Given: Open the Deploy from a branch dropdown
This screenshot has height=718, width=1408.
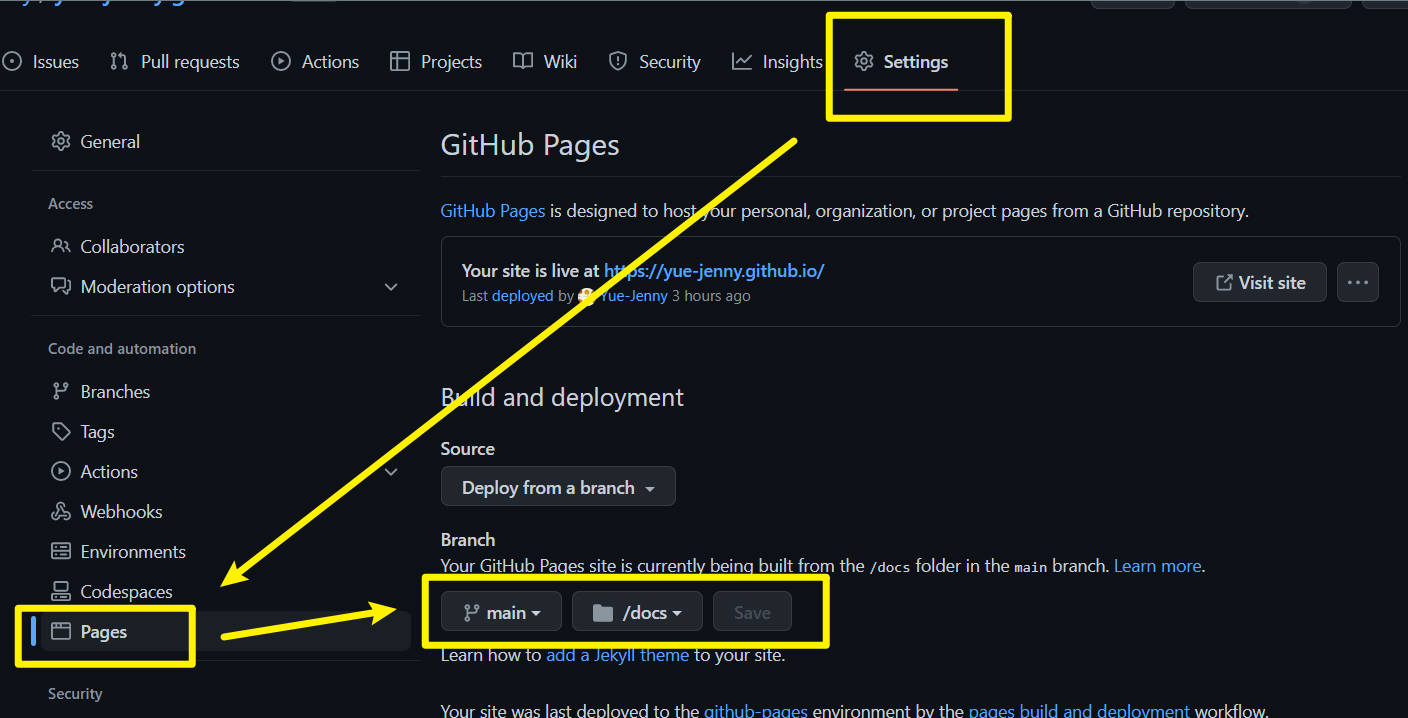Looking at the screenshot, I should coord(558,487).
